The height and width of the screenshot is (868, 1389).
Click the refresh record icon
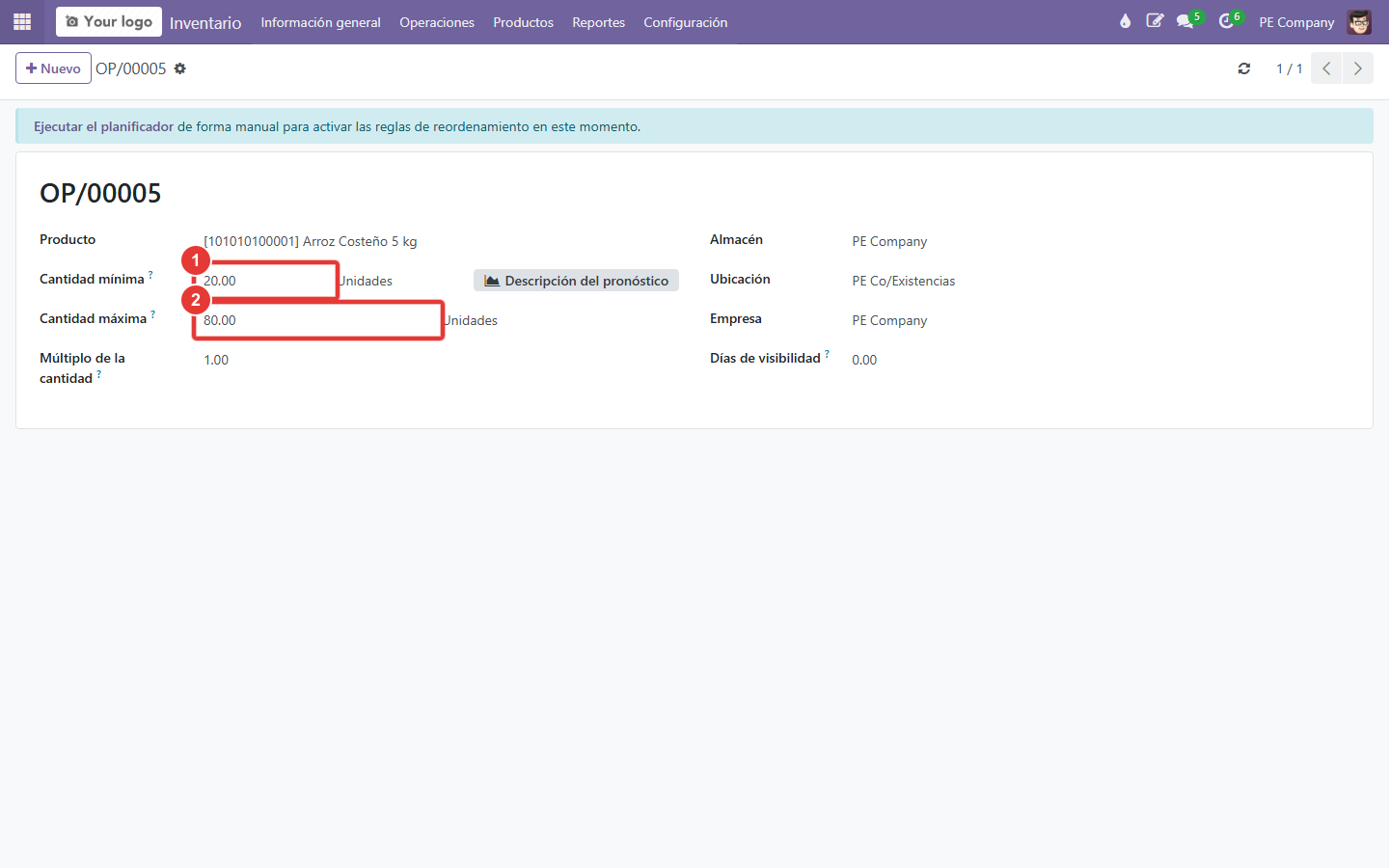click(x=1244, y=68)
